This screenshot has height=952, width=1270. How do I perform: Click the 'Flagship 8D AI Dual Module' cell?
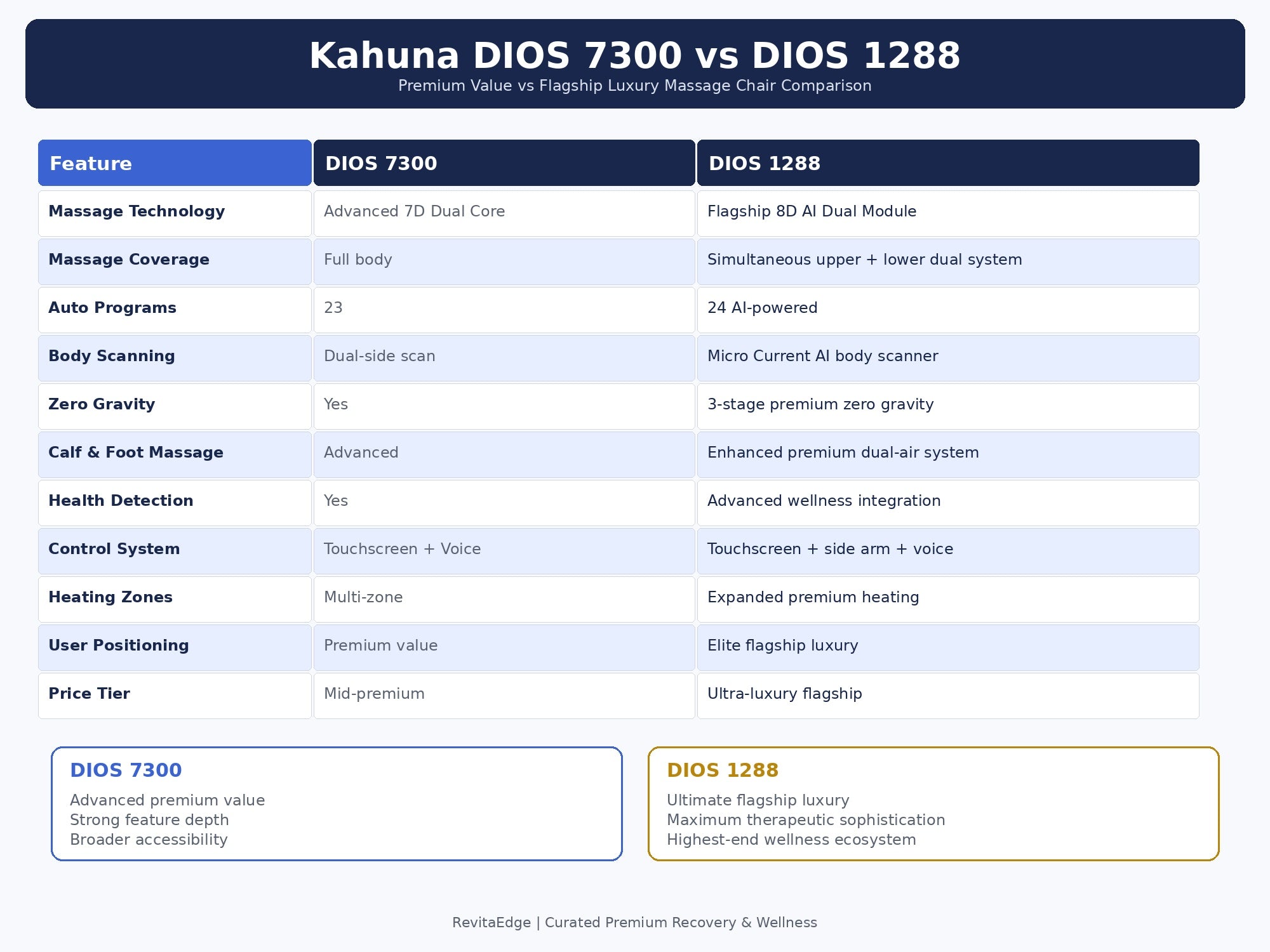(x=948, y=214)
